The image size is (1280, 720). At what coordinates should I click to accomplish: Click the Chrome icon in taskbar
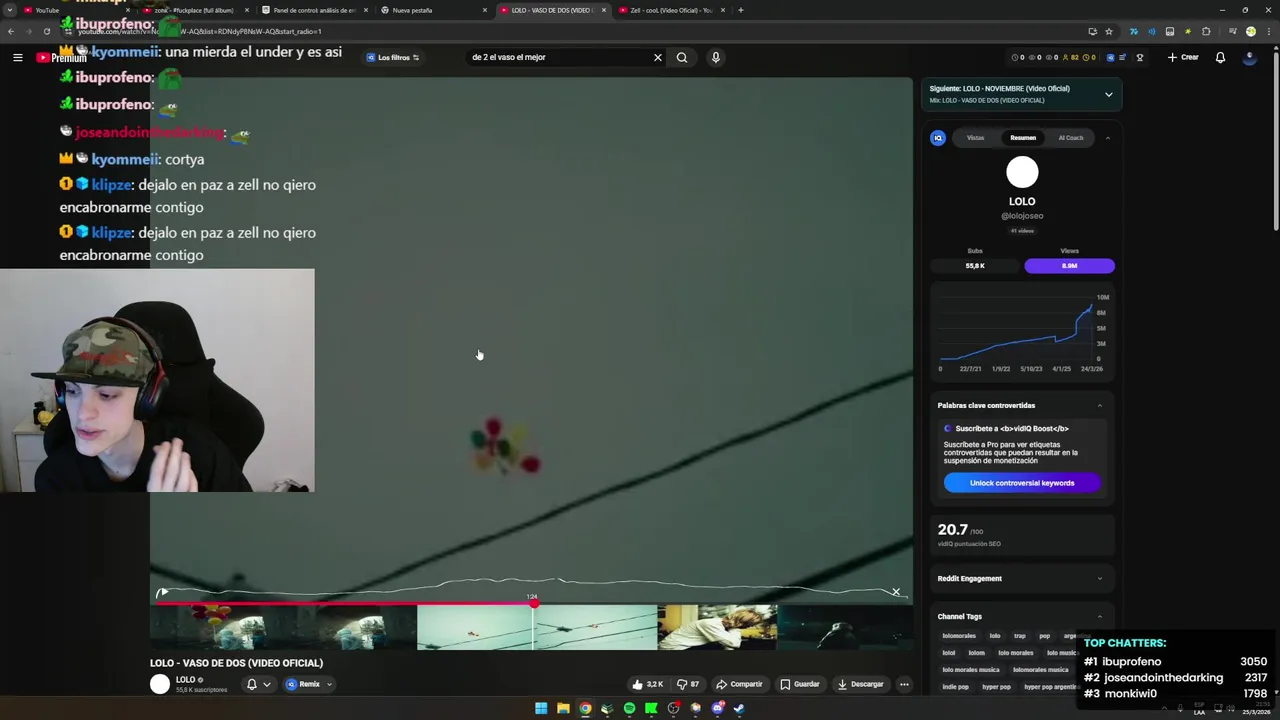[585, 708]
